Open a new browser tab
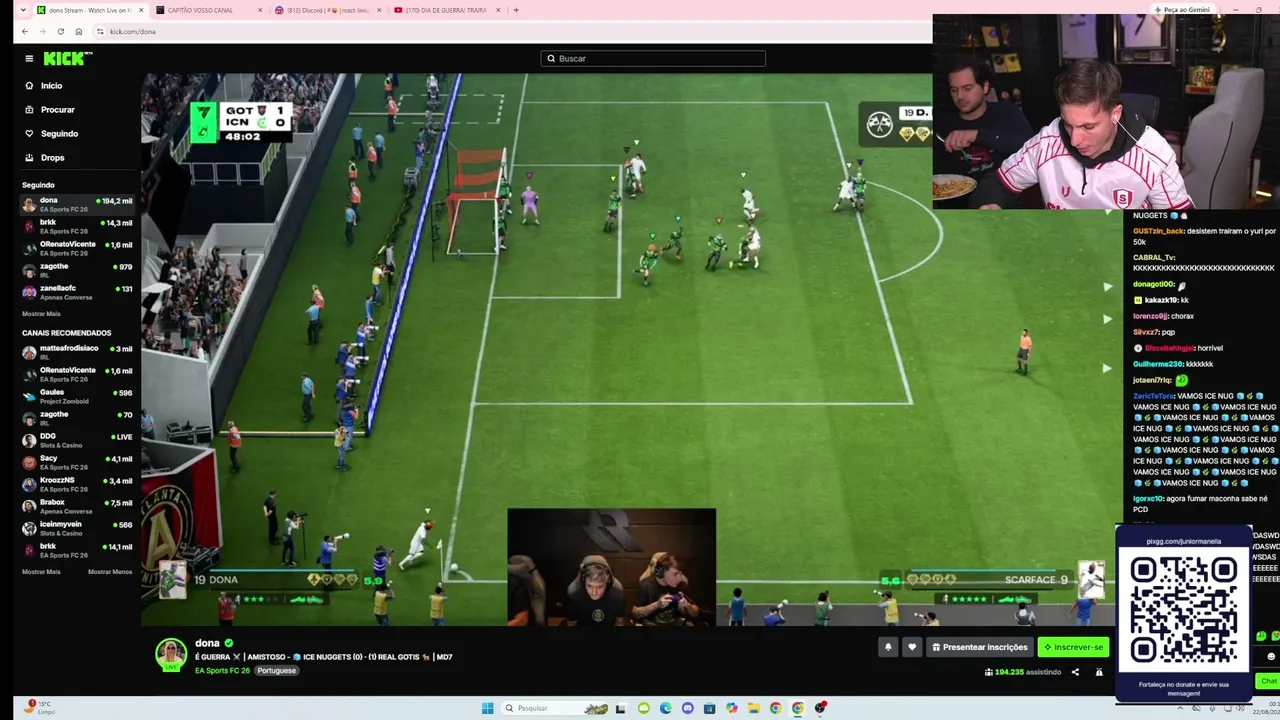 point(516,10)
